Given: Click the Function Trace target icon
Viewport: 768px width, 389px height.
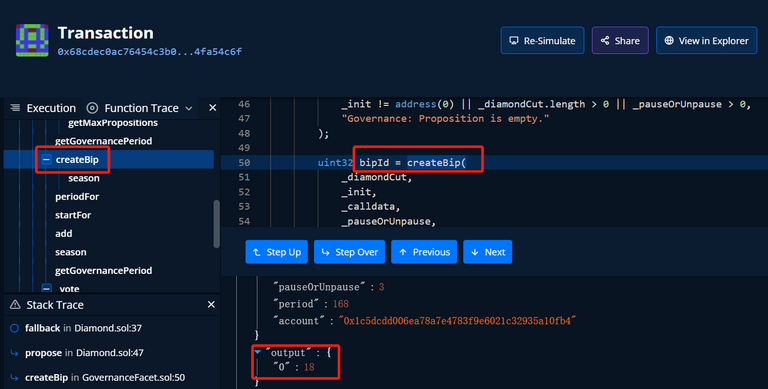Looking at the screenshot, I should click(x=92, y=108).
